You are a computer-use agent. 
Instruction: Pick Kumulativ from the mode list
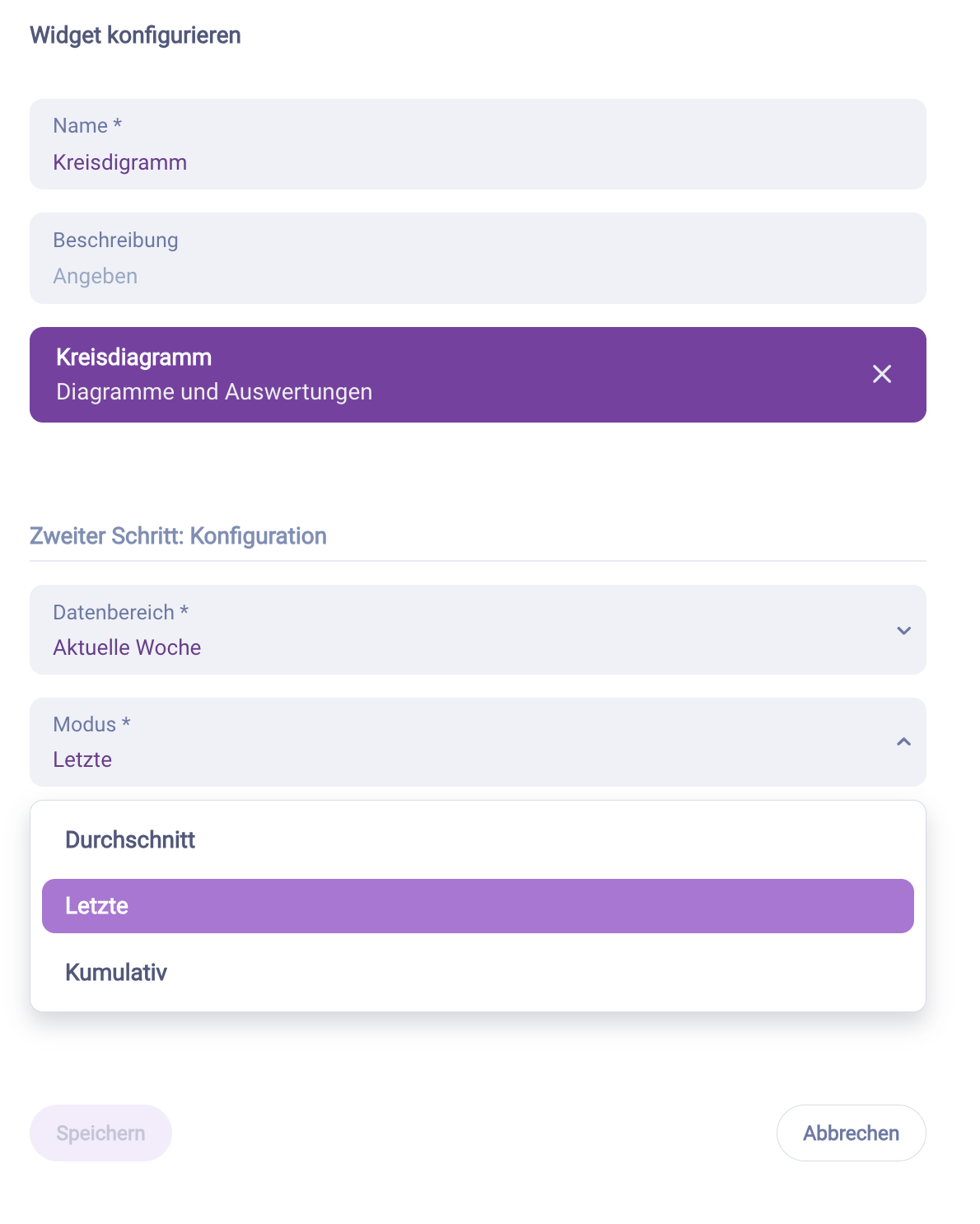click(116, 973)
